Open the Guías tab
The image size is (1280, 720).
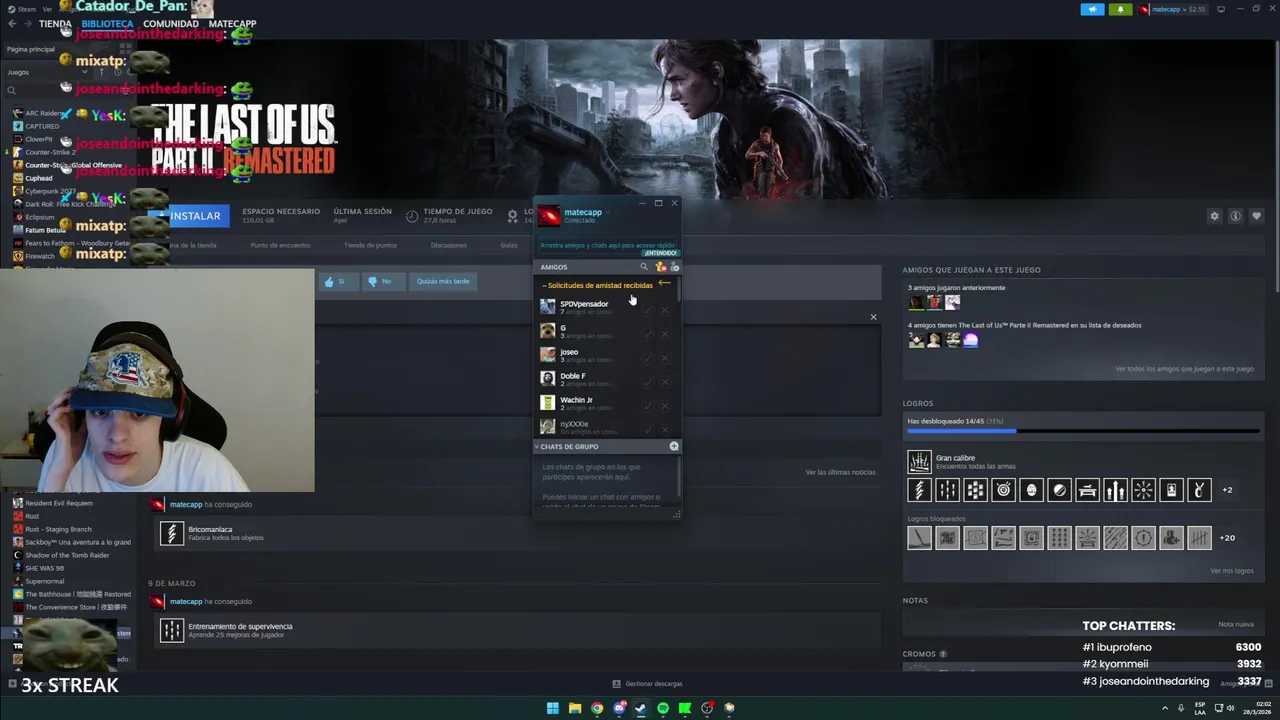509,245
